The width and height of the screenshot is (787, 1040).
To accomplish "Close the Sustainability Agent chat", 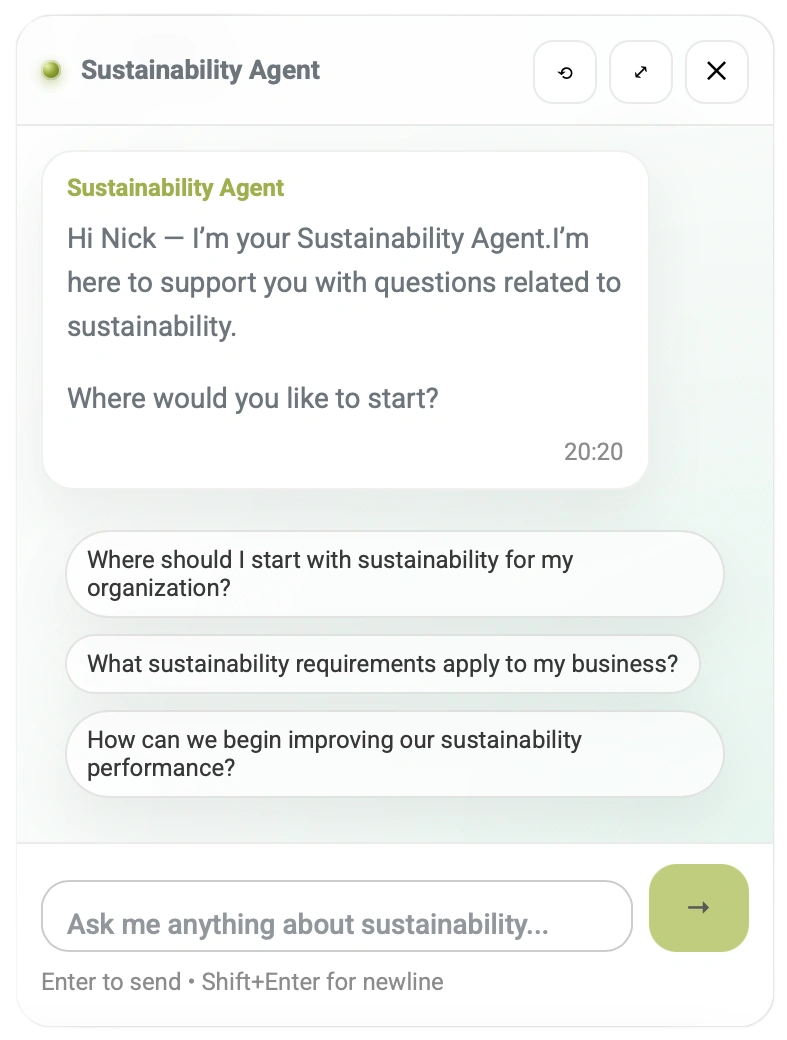I will pyautogui.click(x=716, y=72).
